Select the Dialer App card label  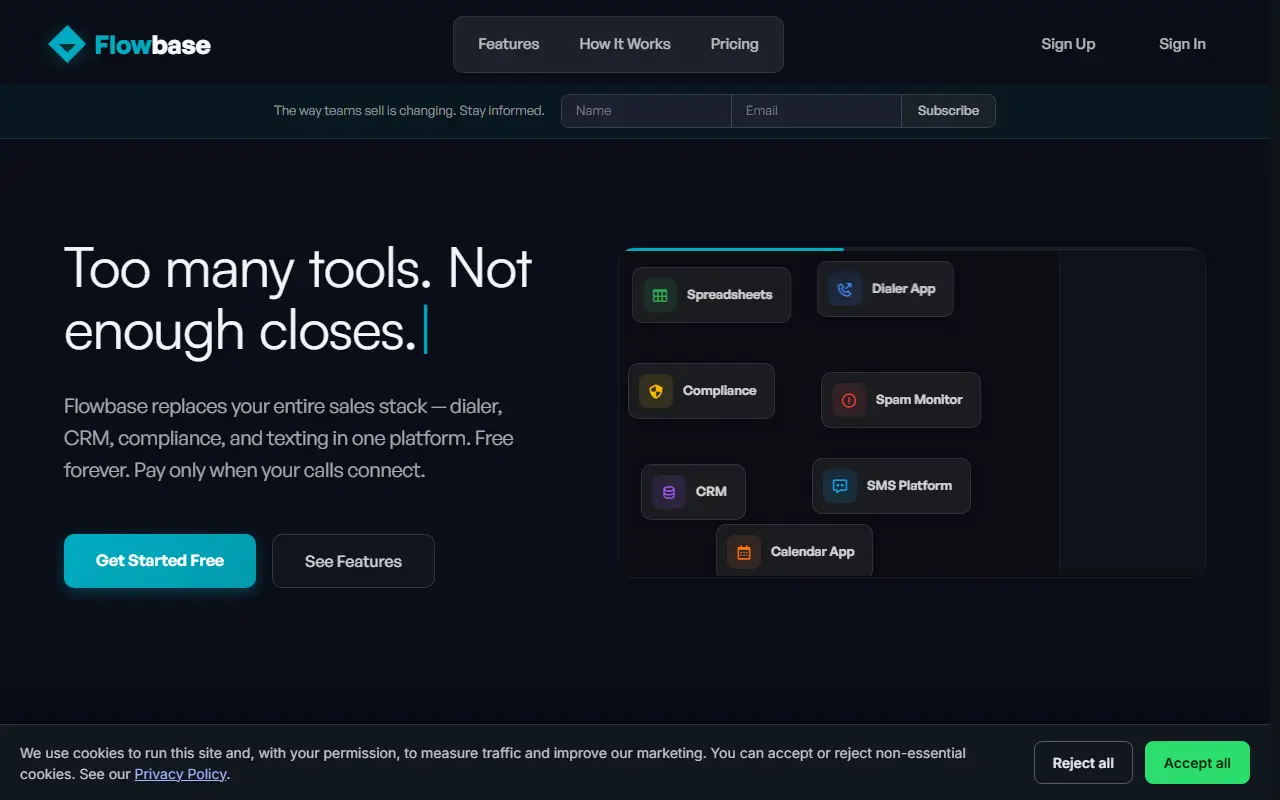tap(903, 289)
